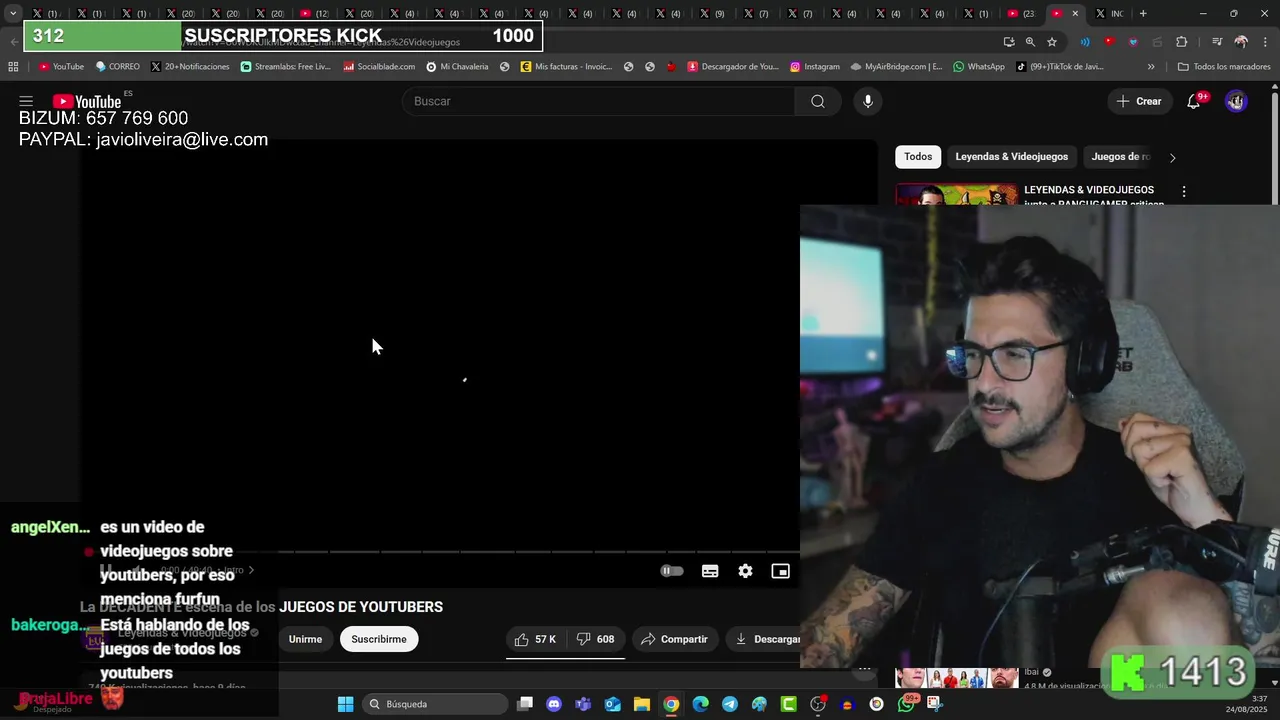Open Outlook from the taskbar
This screenshot has width=1280, height=720.
[612, 704]
